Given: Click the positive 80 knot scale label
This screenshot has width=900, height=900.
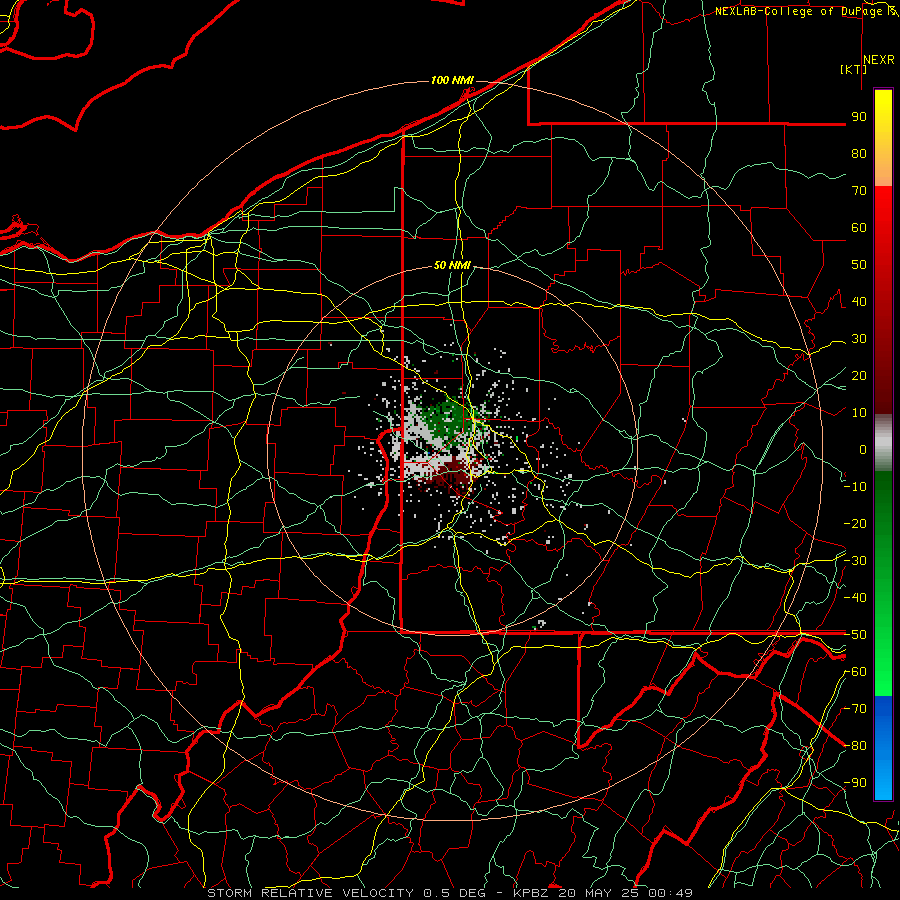Looking at the screenshot, I should click(x=859, y=153).
